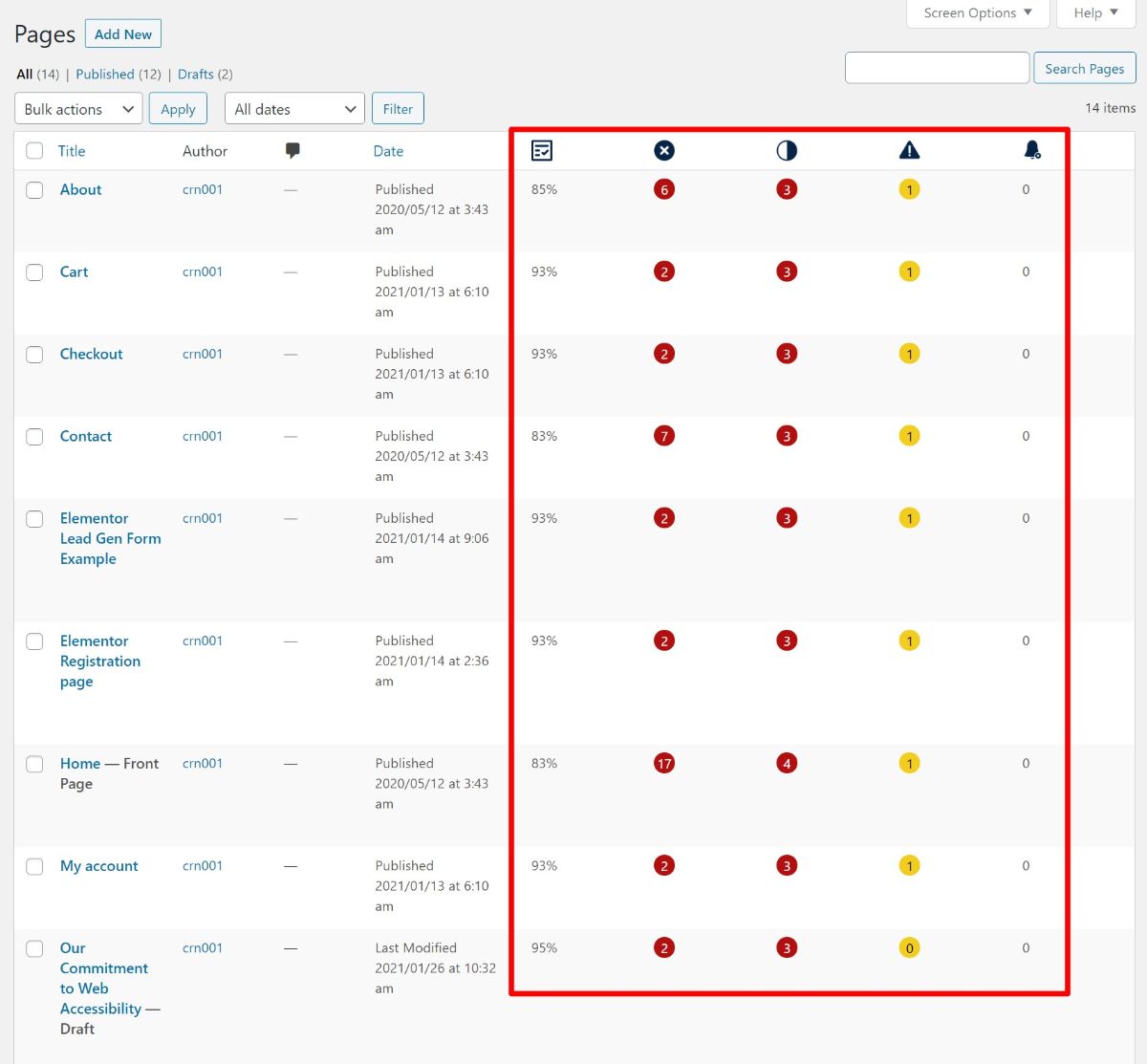This screenshot has width=1147, height=1064.
Task: Click the Search Pages button
Action: click(1085, 69)
